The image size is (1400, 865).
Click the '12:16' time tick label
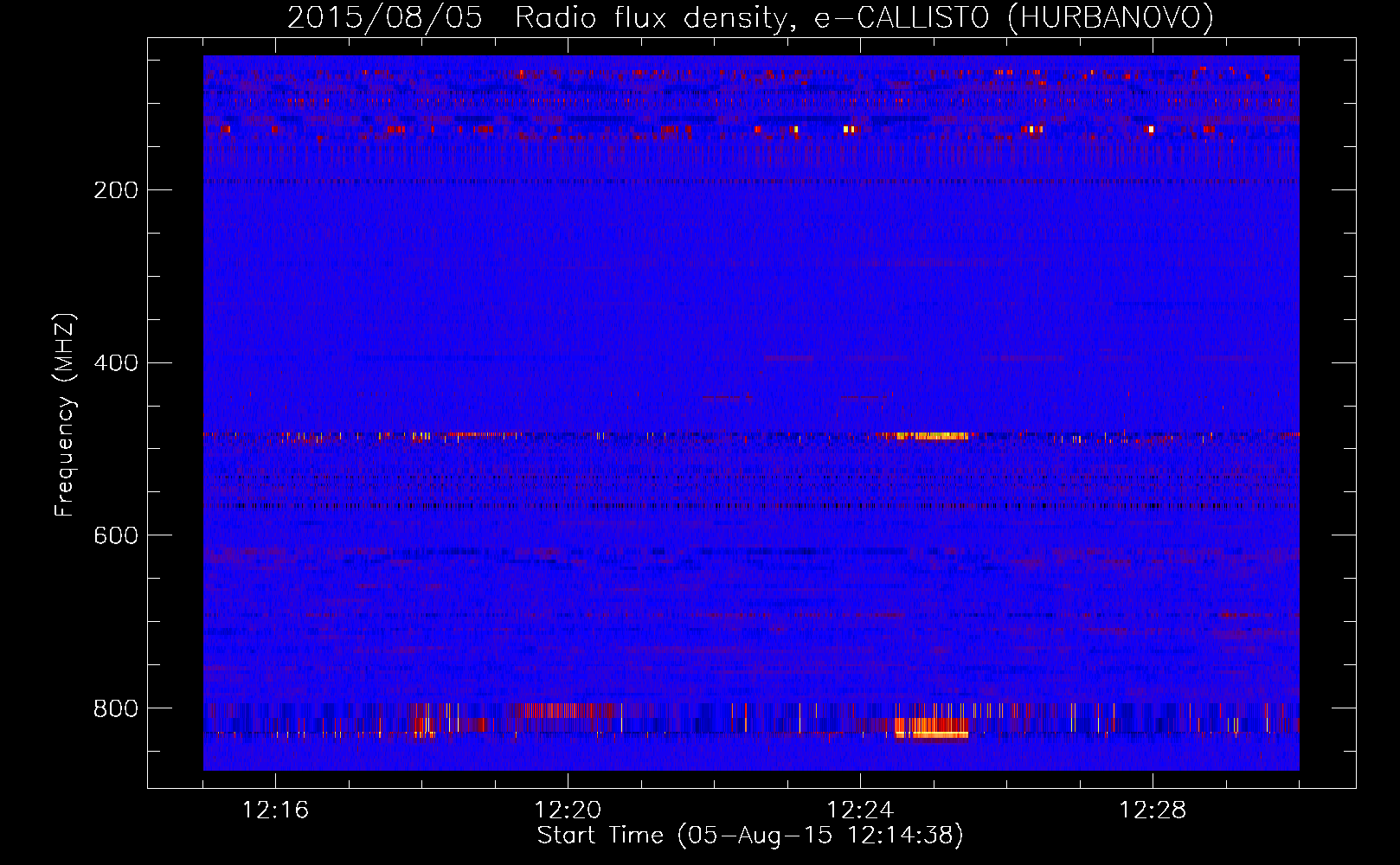(275, 811)
